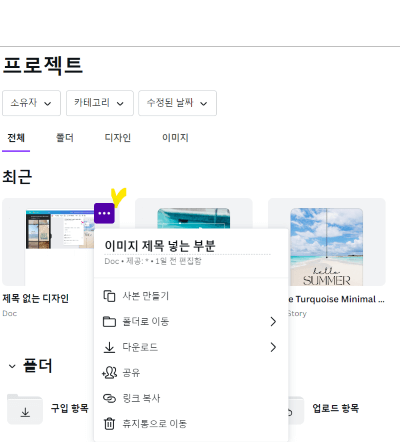The image size is (400, 442).
Task: Click the chain link icon beside 링크 복사
Action: tap(109, 398)
